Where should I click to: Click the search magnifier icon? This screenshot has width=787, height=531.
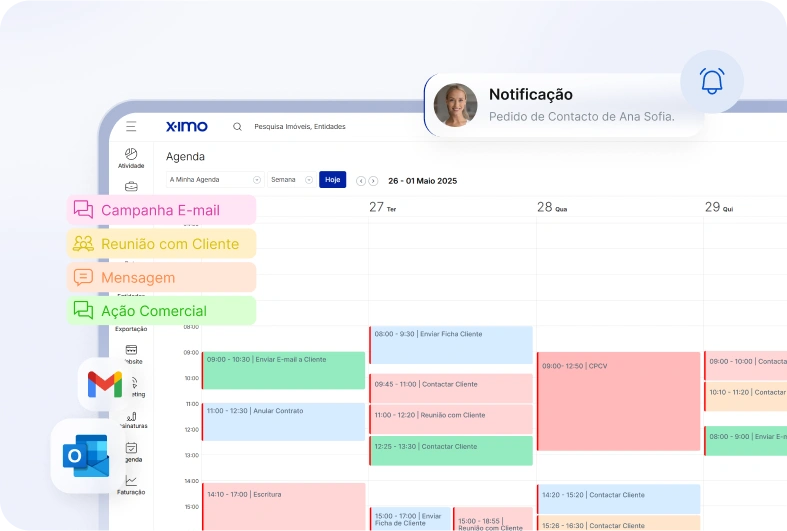click(237, 127)
